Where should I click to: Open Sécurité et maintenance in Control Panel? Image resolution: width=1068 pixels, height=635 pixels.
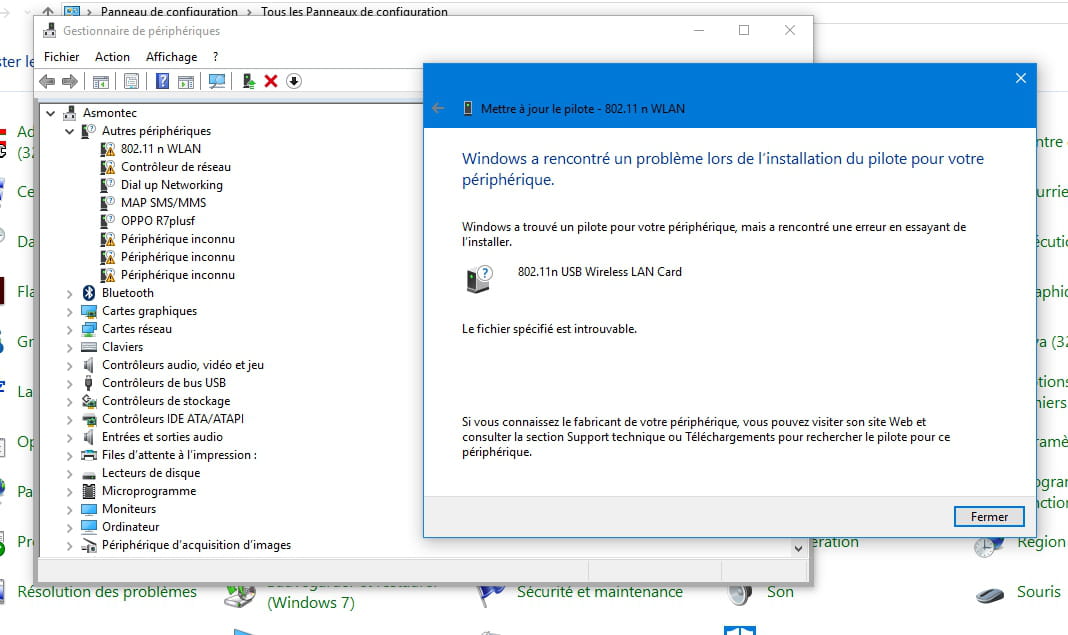(x=599, y=591)
